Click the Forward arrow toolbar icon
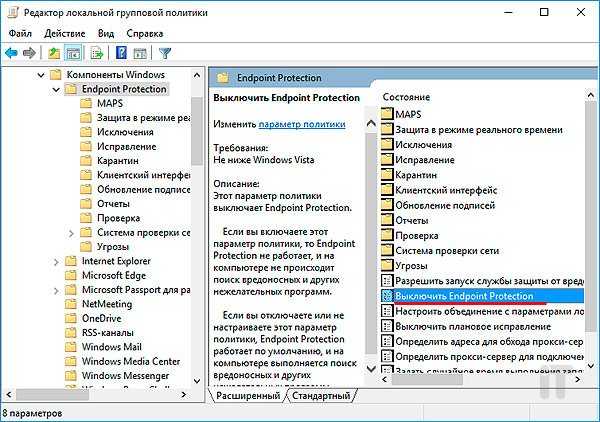The image size is (600, 422). pyautogui.click(x=29, y=53)
